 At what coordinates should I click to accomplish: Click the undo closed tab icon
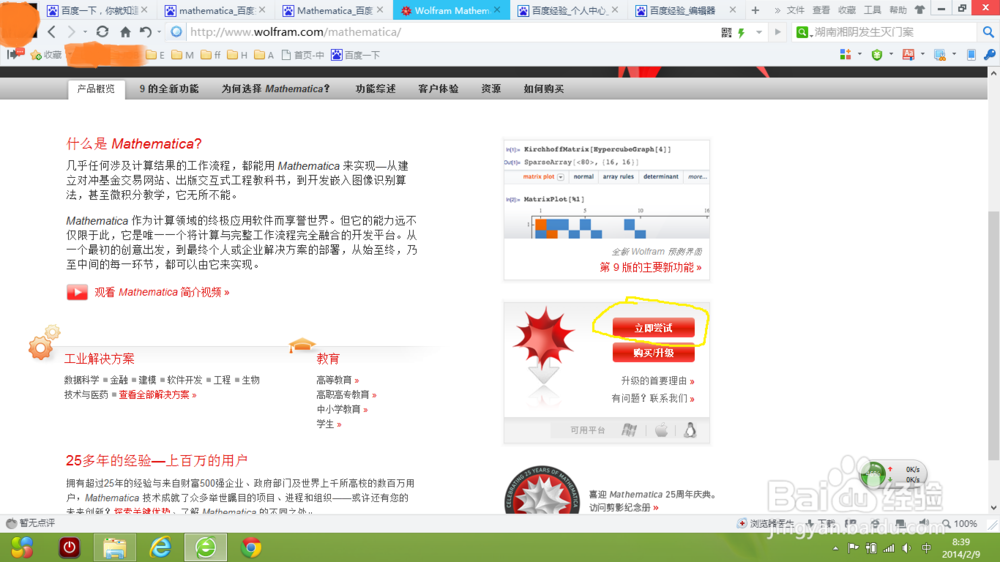145,32
